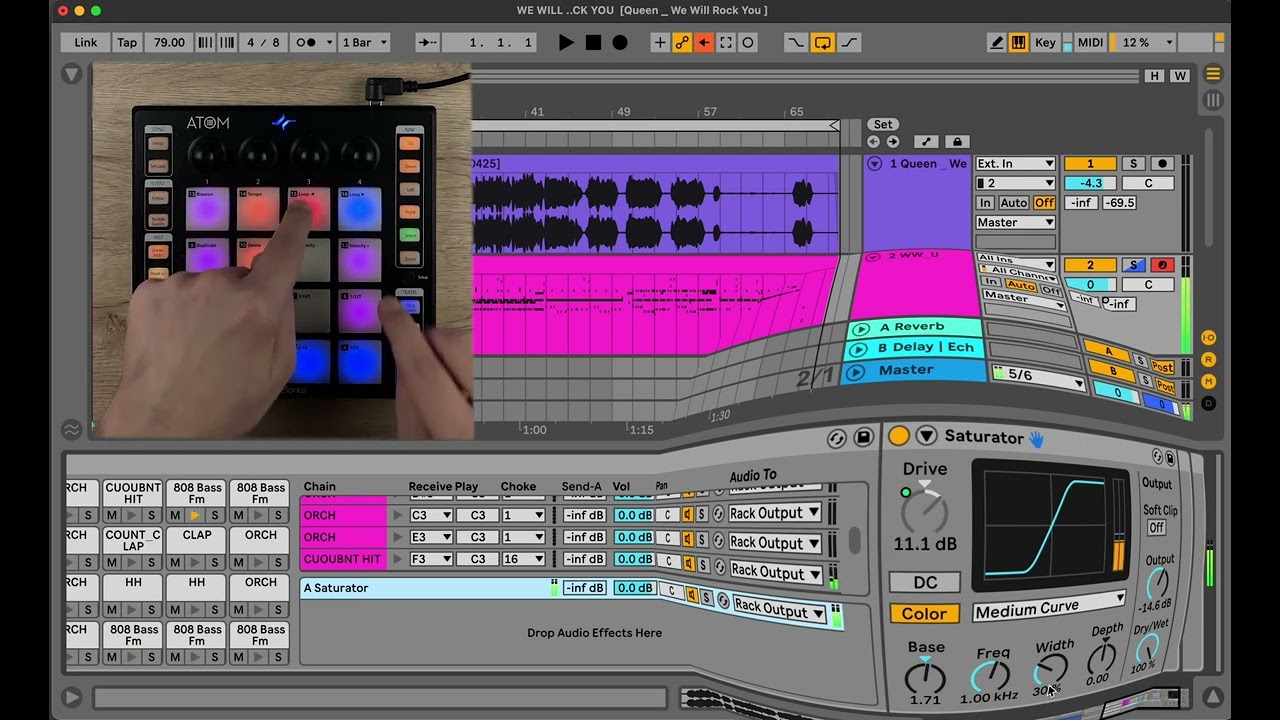Show the I-O section toggle
The image size is (1280, 720).
(x=1208, y=338)
